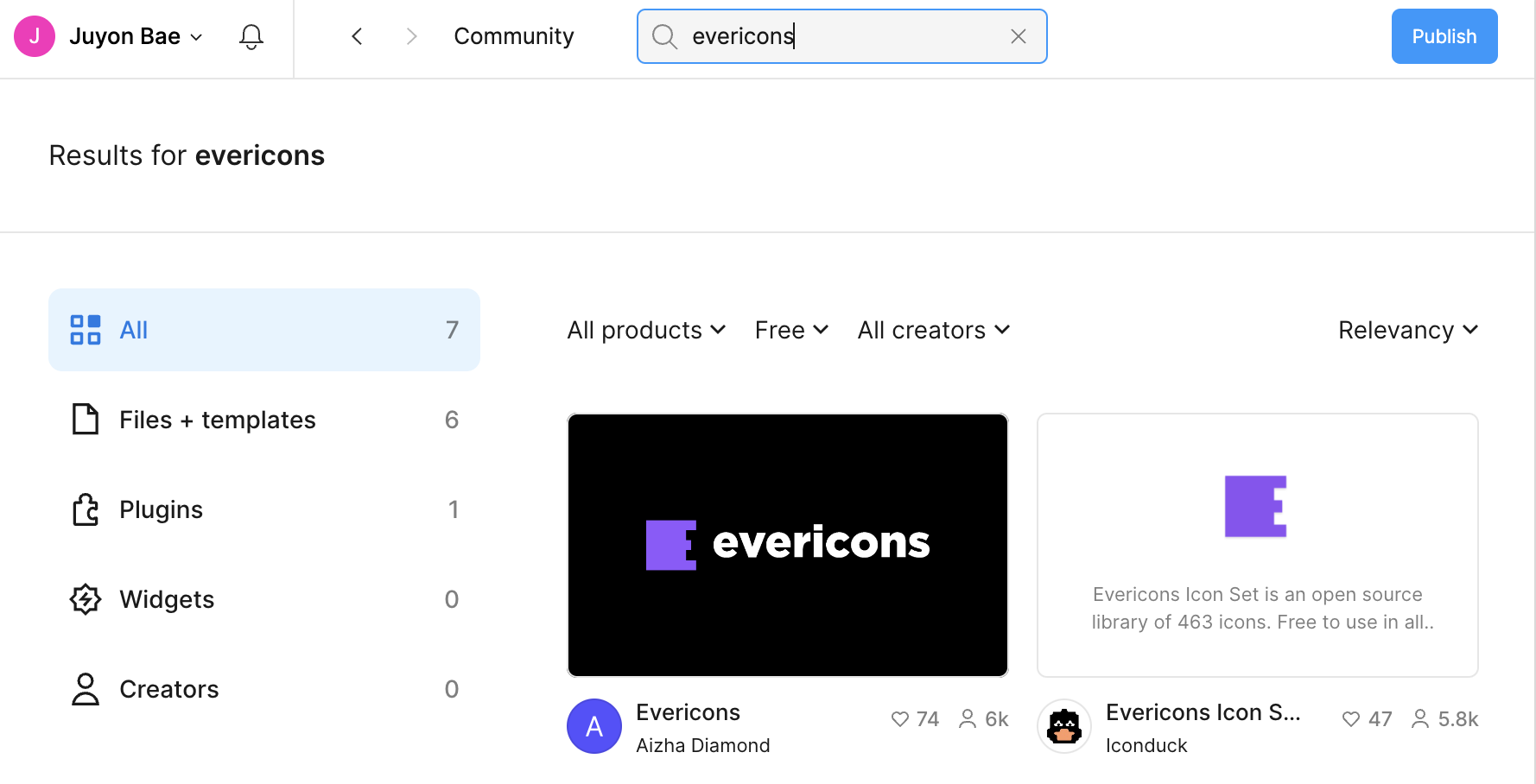Viewport: 1536px width, 784px height.
Task: Open the Free price filter dropdown
Action: pos(791,330)
